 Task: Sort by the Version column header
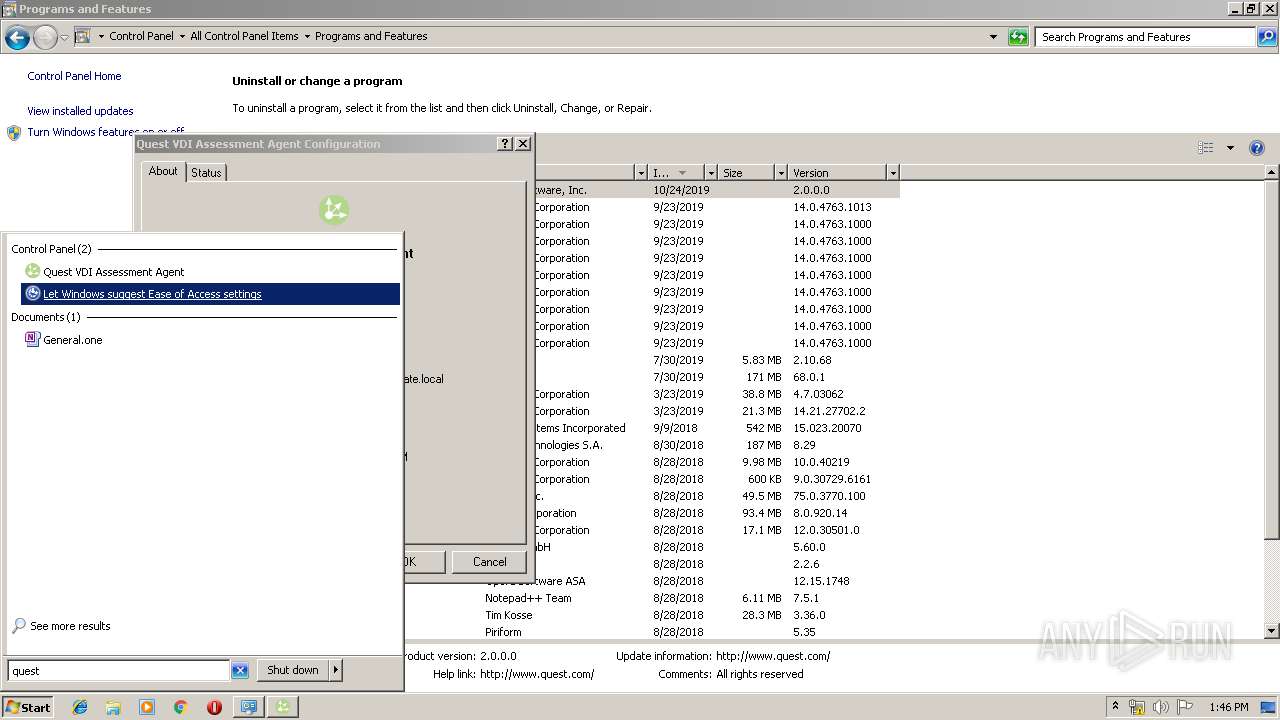(x=837, y=173)
